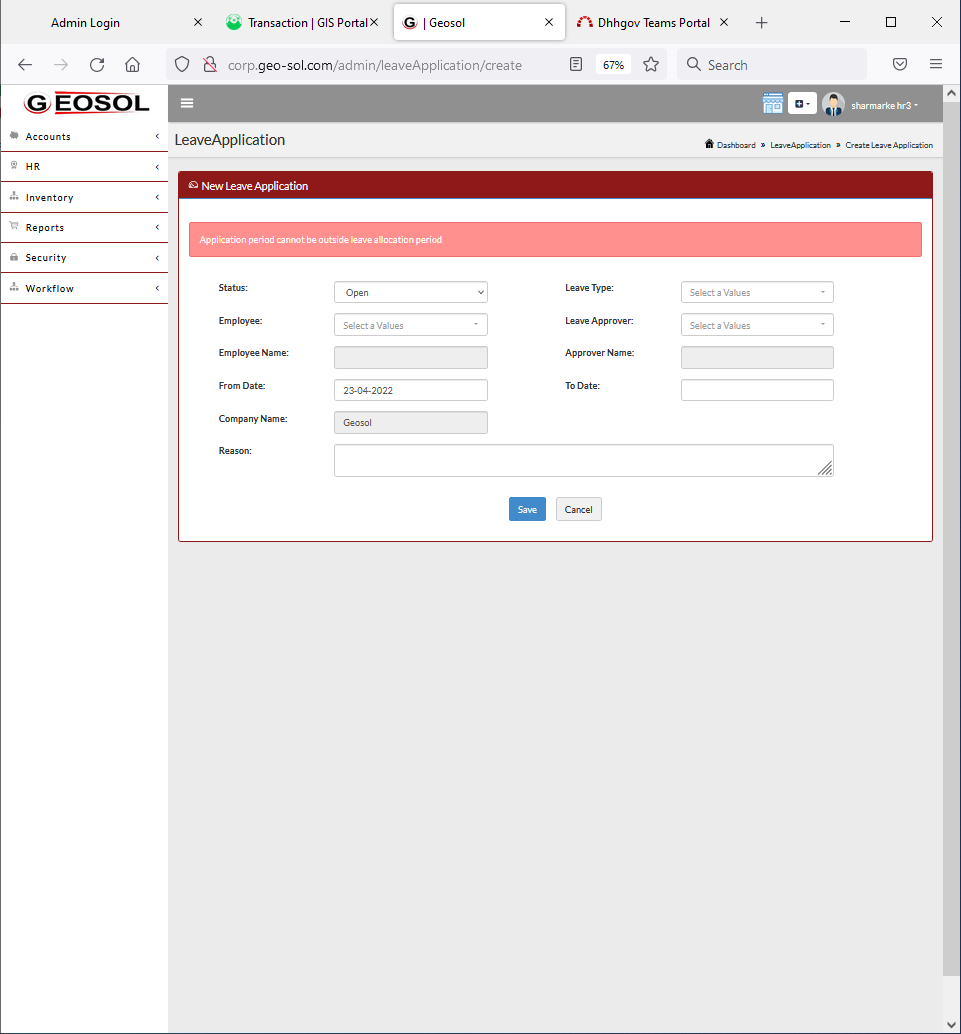The image size is (961, 1034).
Task: Open the store/POS icon in header
Action: coord(772,104)
